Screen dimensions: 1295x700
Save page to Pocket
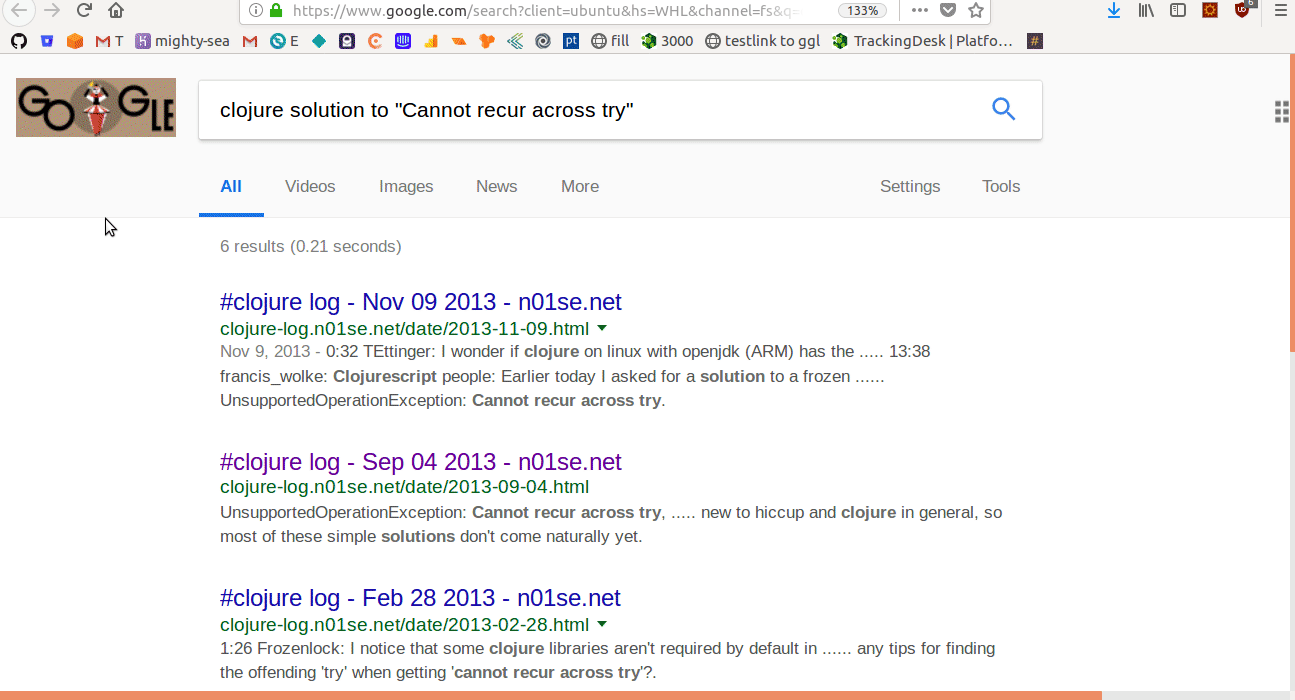point(948,10)
